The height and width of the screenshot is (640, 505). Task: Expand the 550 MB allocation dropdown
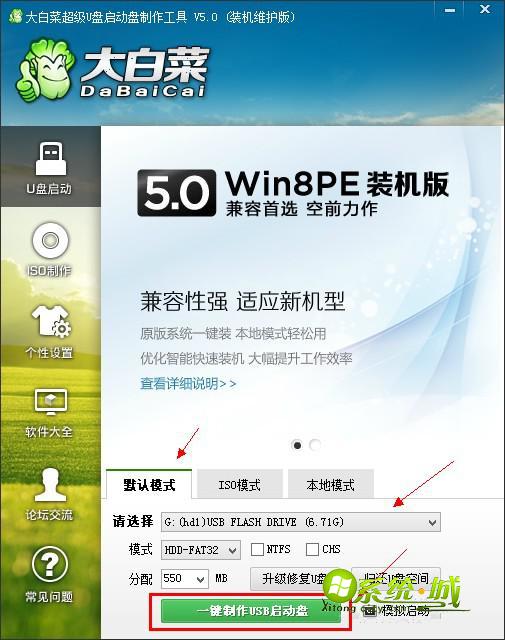pos(185,579)
